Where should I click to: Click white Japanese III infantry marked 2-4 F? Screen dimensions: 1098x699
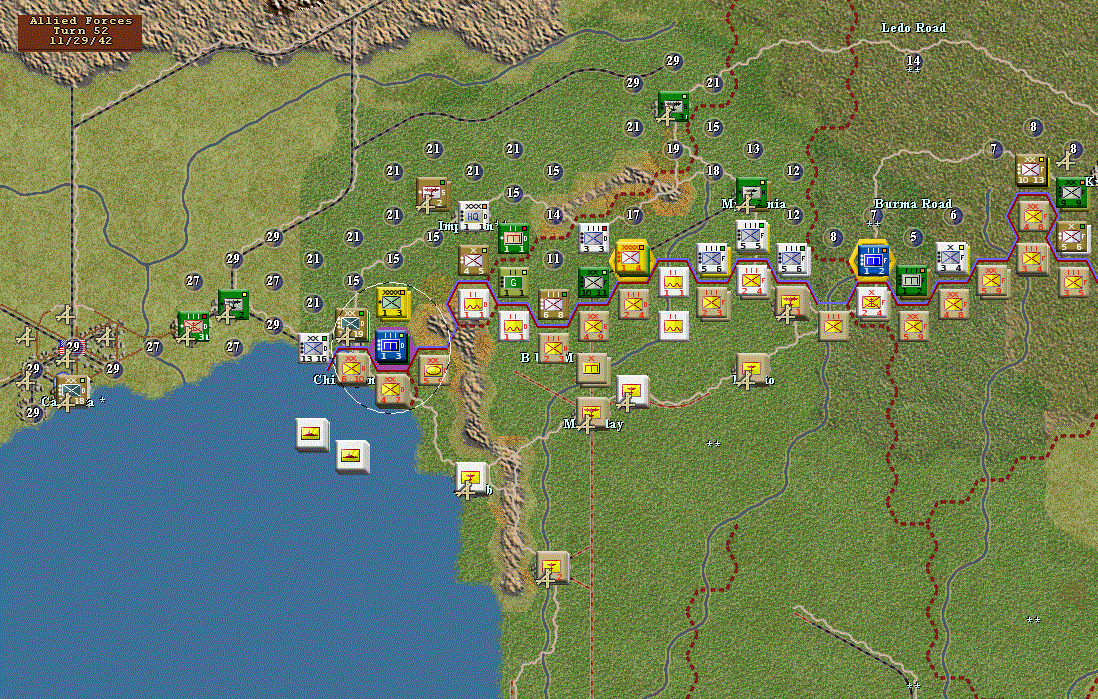pos(751,281)
